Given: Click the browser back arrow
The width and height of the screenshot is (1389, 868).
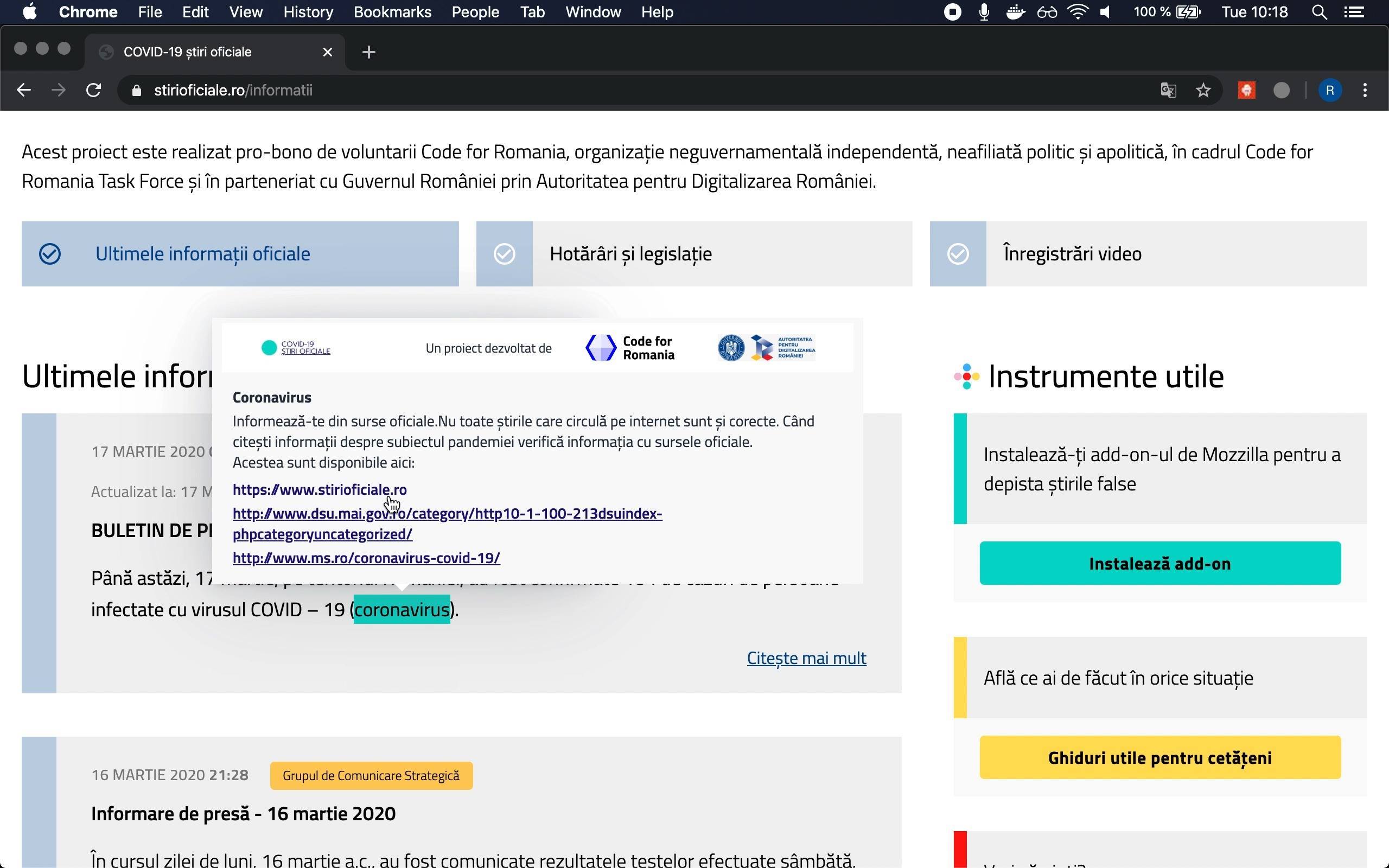Looking at the screenshot, I should click(x=23, y=90).
